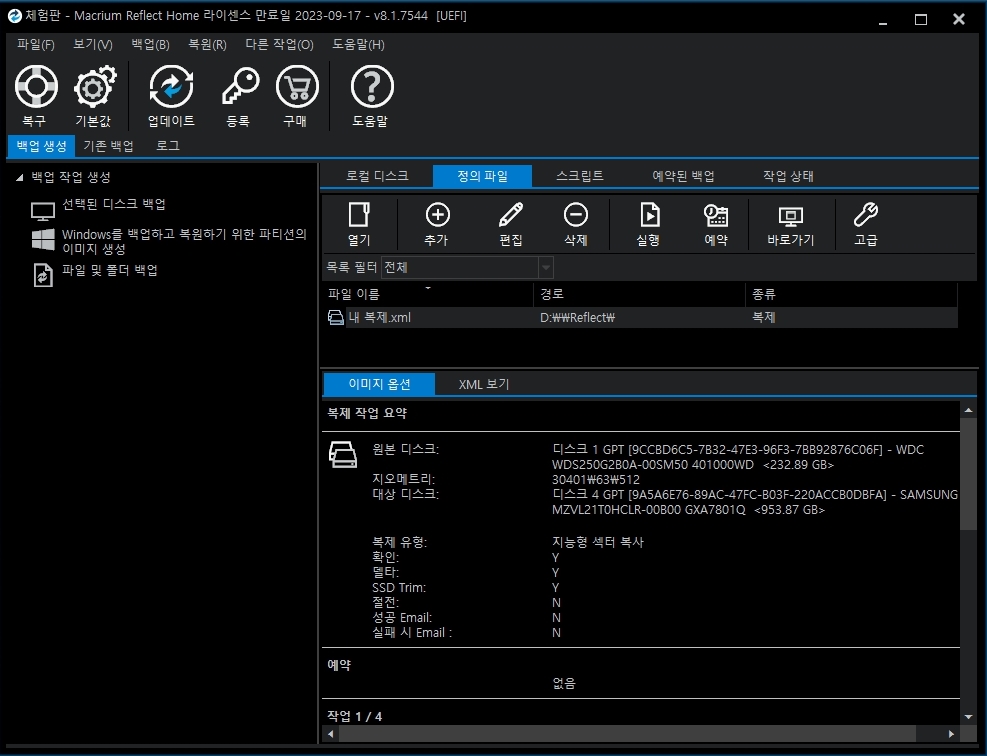Click 목록 필터 combo box showing 전체
The width and height of the screenshot is (987, 756).
pos(466,268)
